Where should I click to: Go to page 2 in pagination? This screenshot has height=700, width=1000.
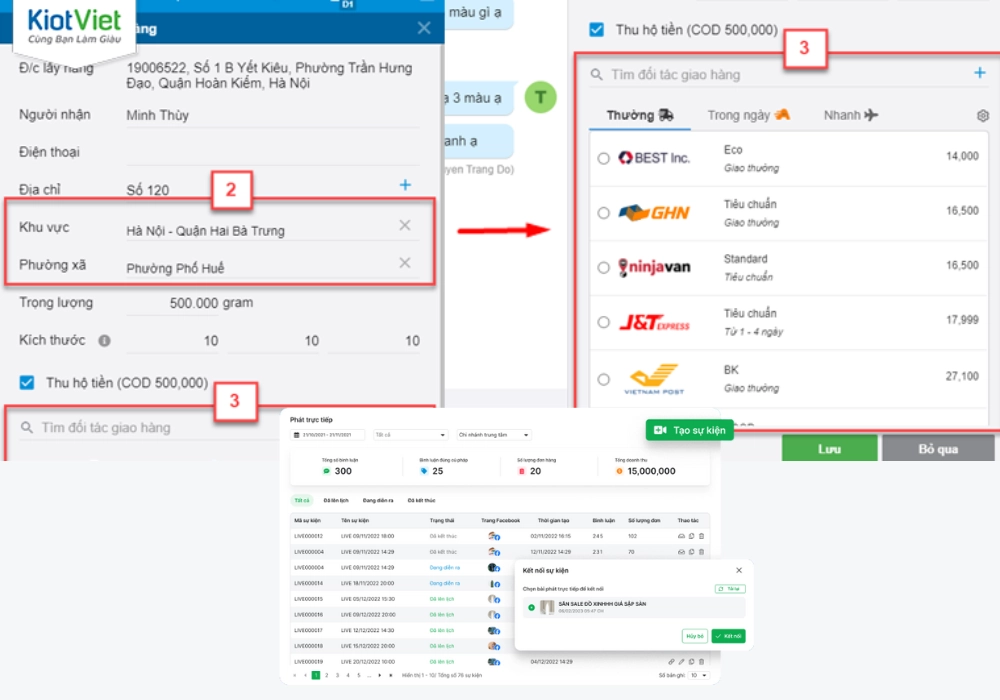pyautogui.click(x=327, y=675)
